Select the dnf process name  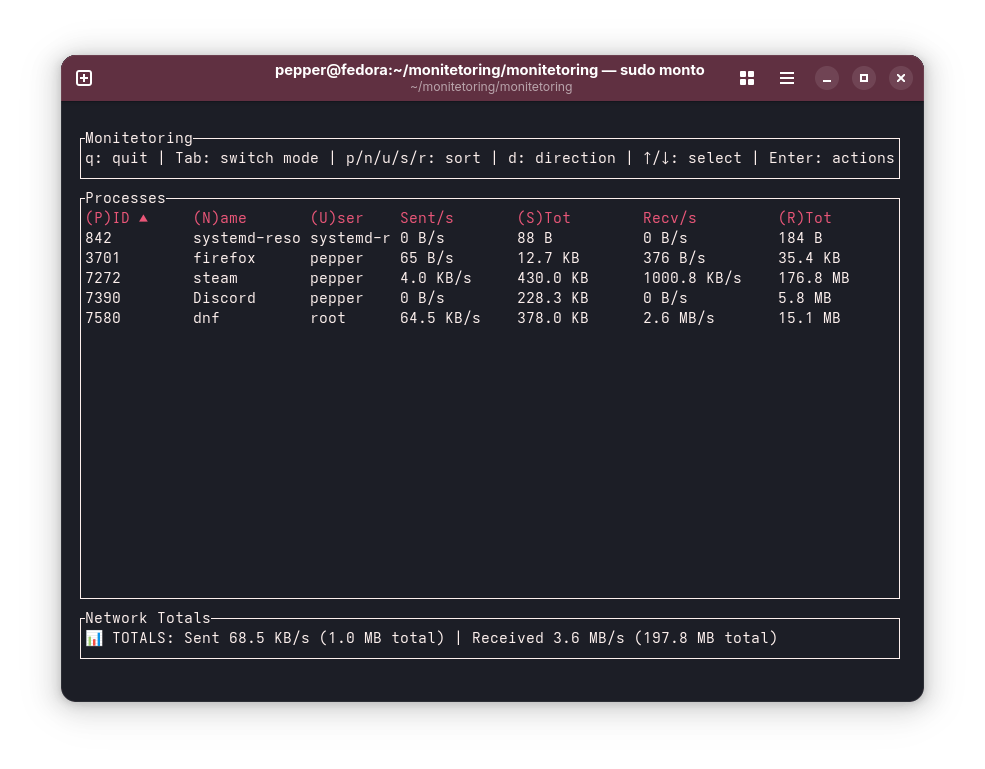(x=207, y=319)
